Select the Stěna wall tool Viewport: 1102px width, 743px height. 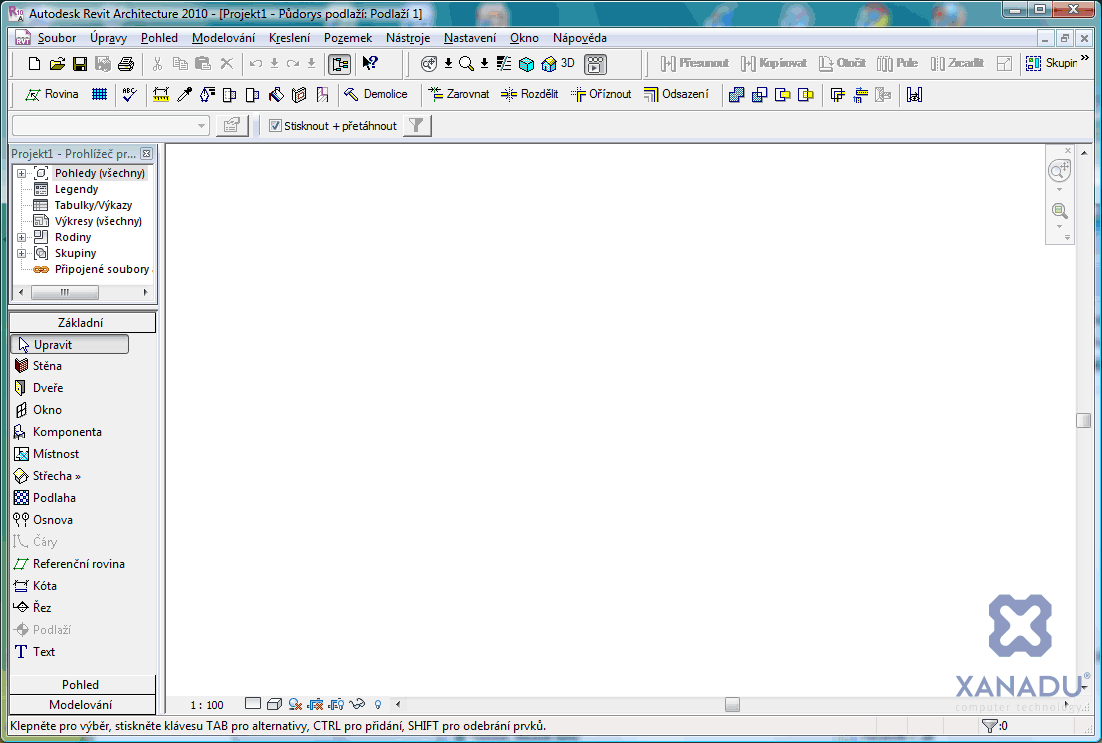point(38,366)
